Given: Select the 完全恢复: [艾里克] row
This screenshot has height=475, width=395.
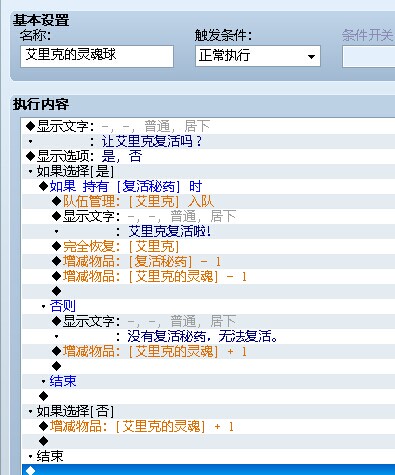Looking at the screenshot, I should coord(208,246).
